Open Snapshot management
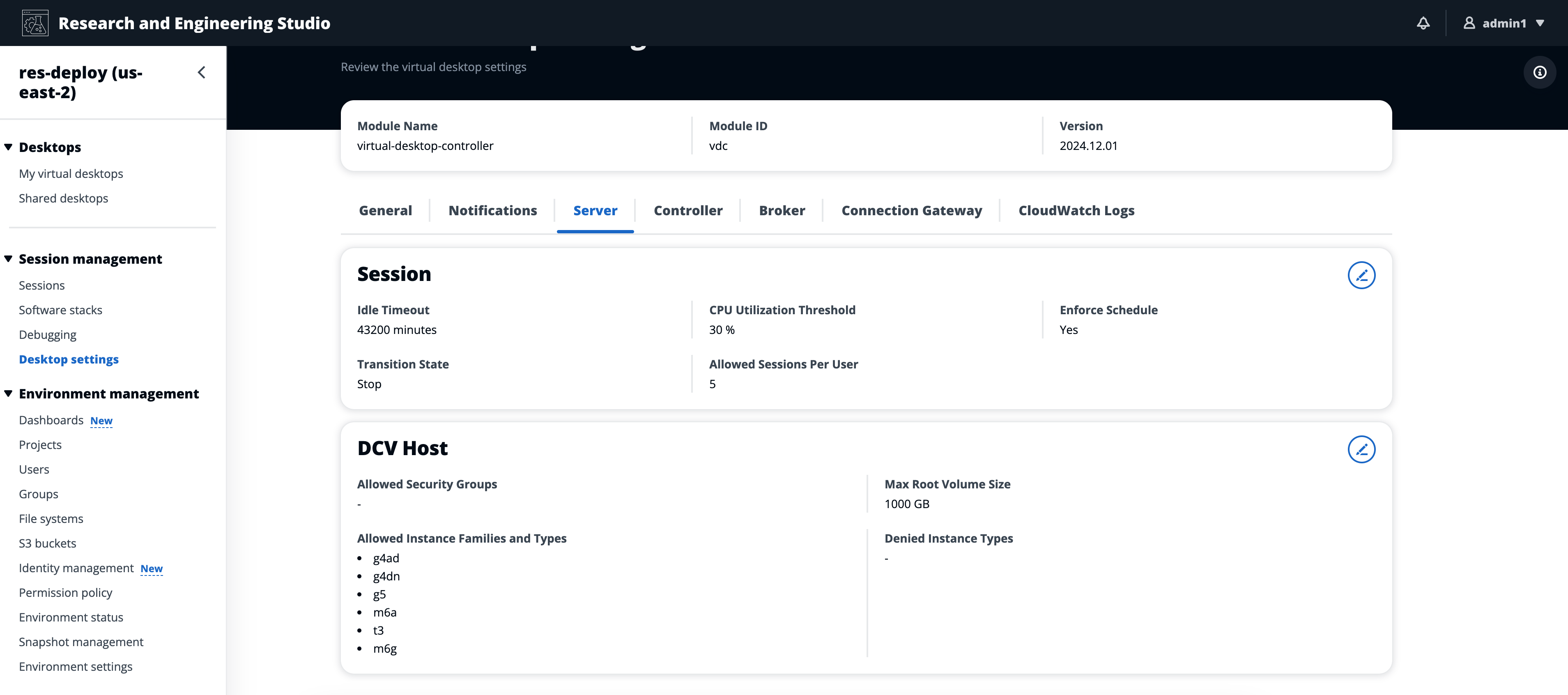 [x=81, y=642]
